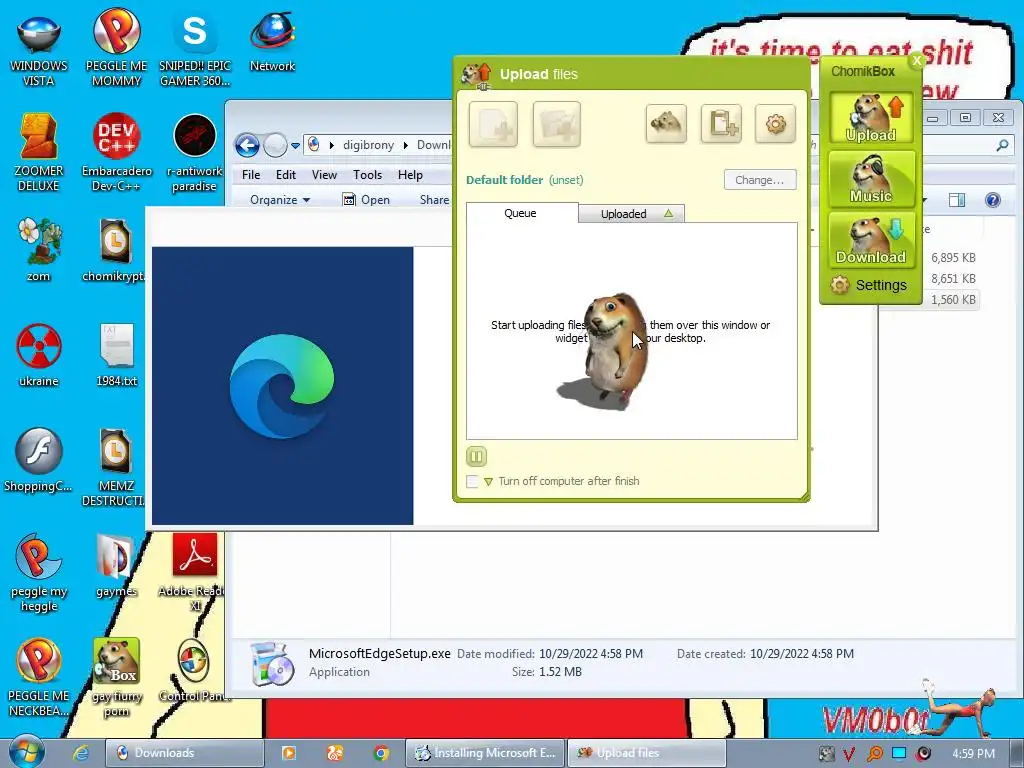Click Open in Explorer toolbar
1024x768 pixels.
coord(366,200)
